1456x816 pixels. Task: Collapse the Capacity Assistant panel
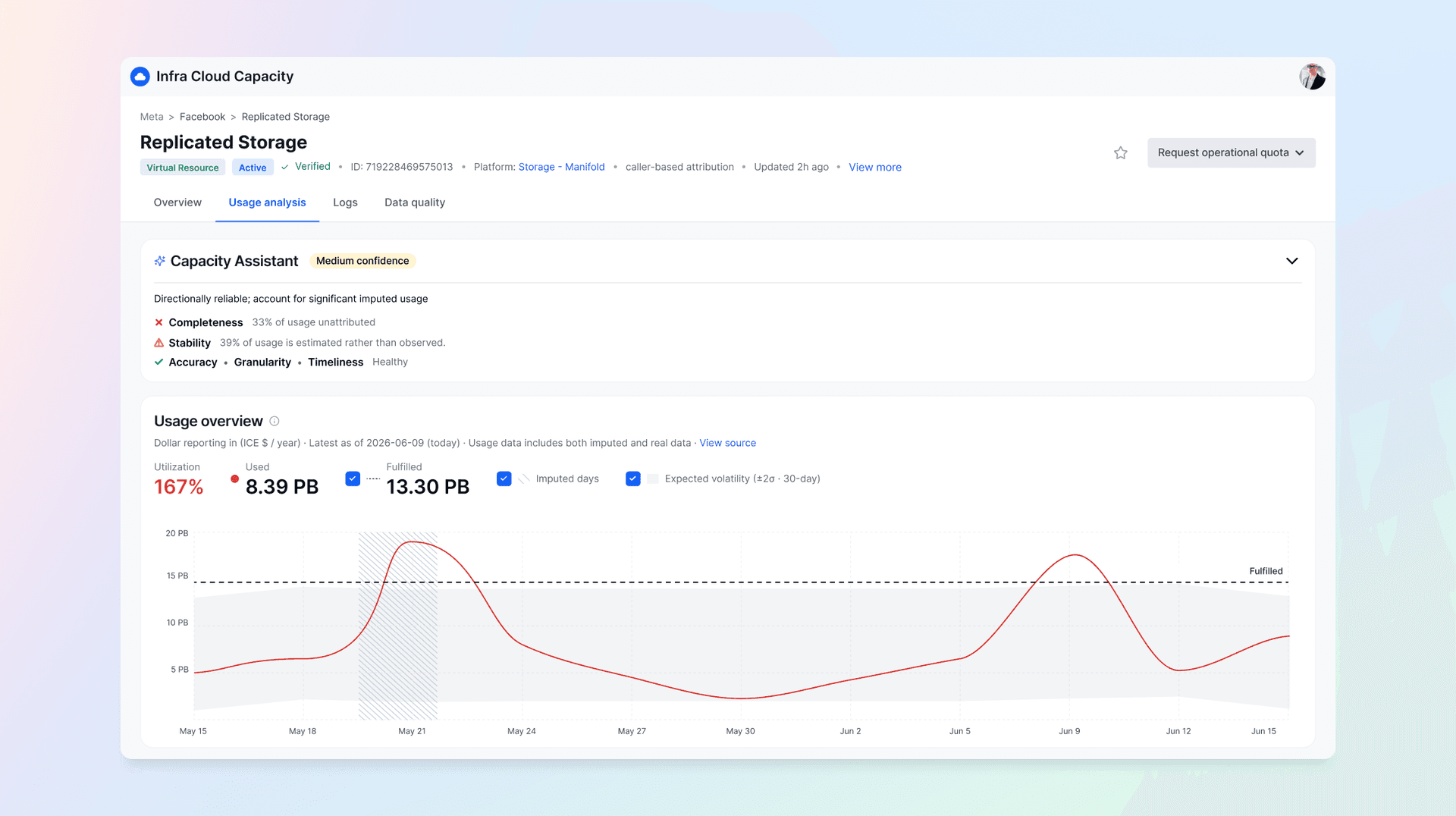pos(1292,261)
